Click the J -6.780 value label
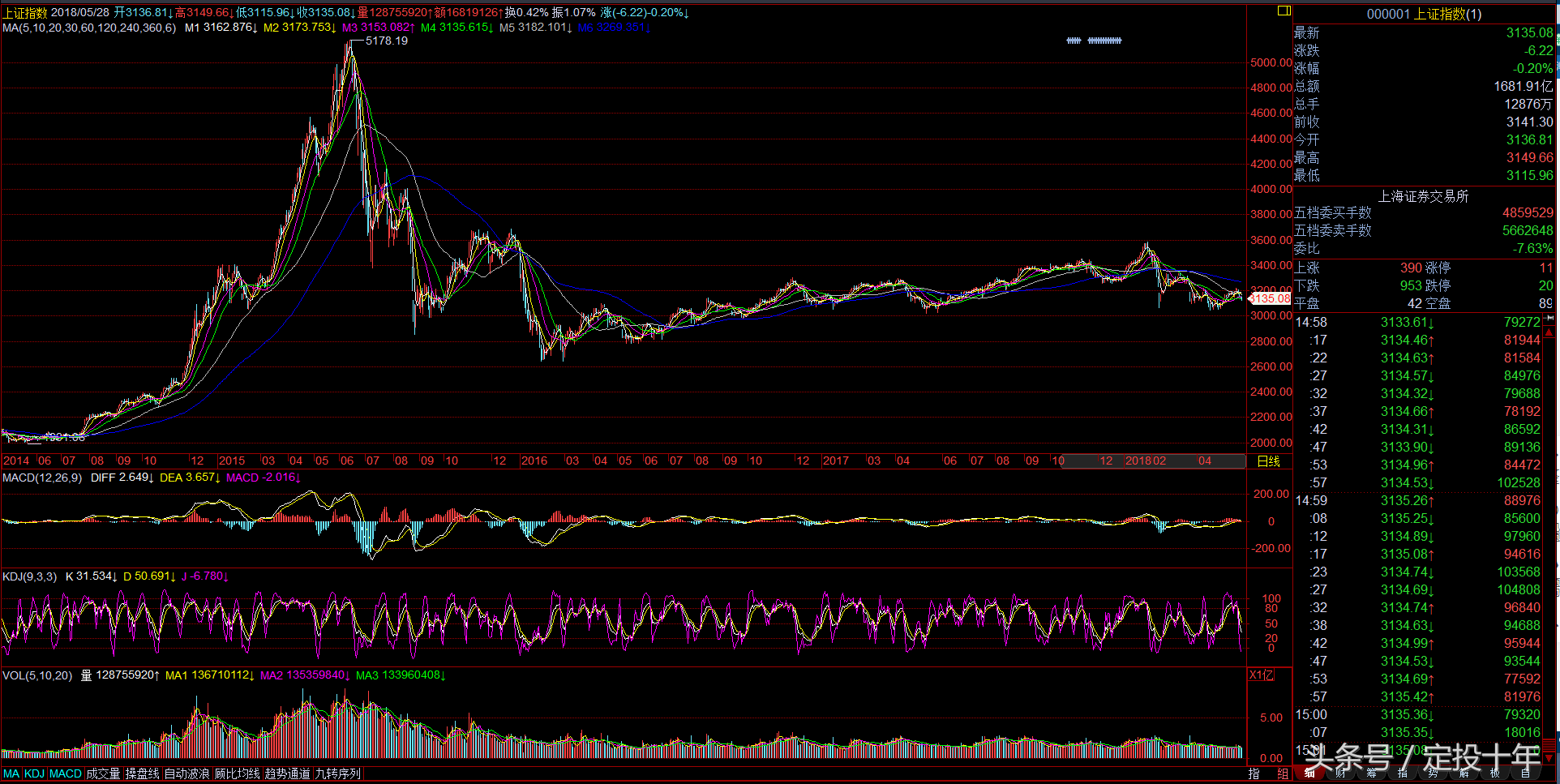This screenshot has height=784, width=1560. 204,576
